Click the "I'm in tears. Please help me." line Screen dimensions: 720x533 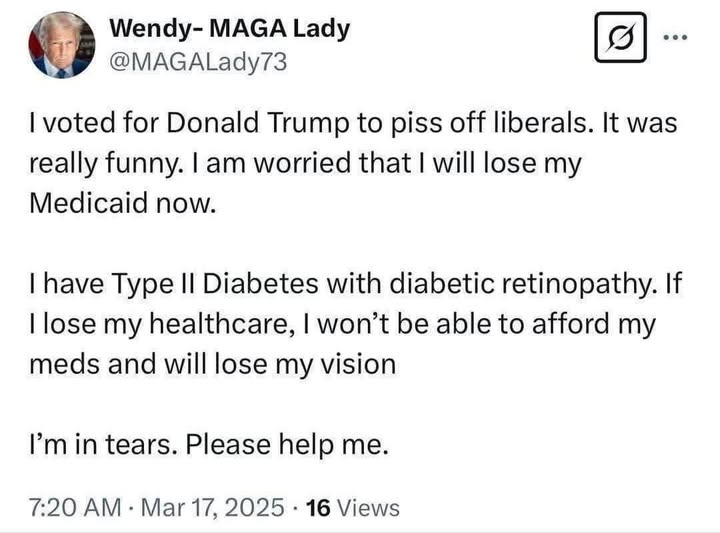point(209,445)
